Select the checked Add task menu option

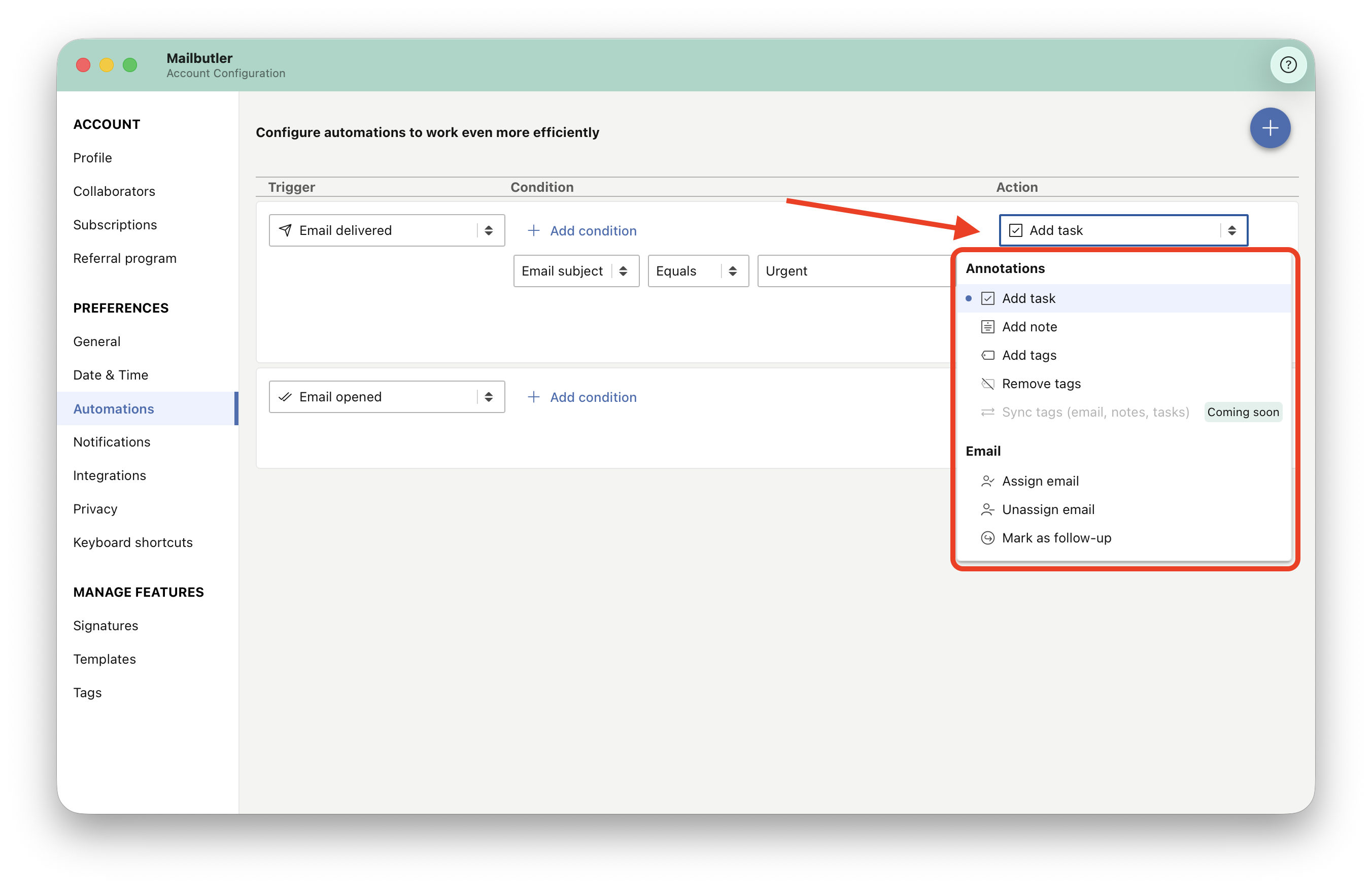pos(1123,299)
